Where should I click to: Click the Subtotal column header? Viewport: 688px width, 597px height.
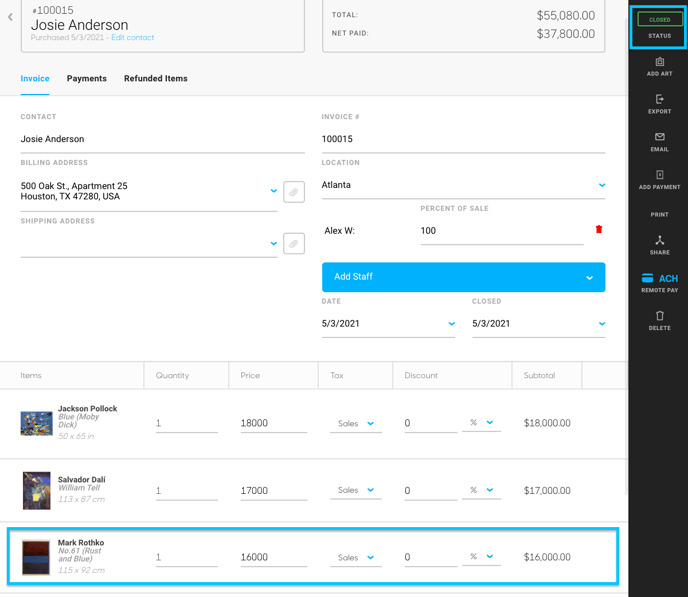pos(539,375)
